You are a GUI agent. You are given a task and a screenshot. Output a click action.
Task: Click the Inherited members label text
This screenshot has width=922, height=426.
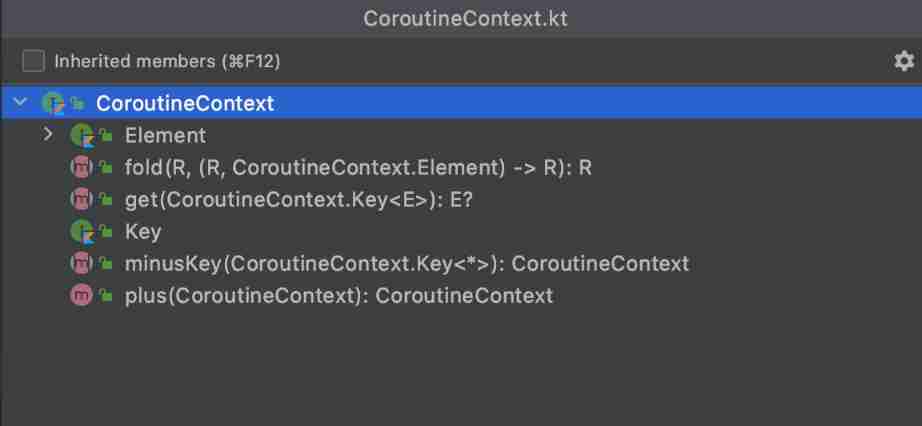click(167, 61)
